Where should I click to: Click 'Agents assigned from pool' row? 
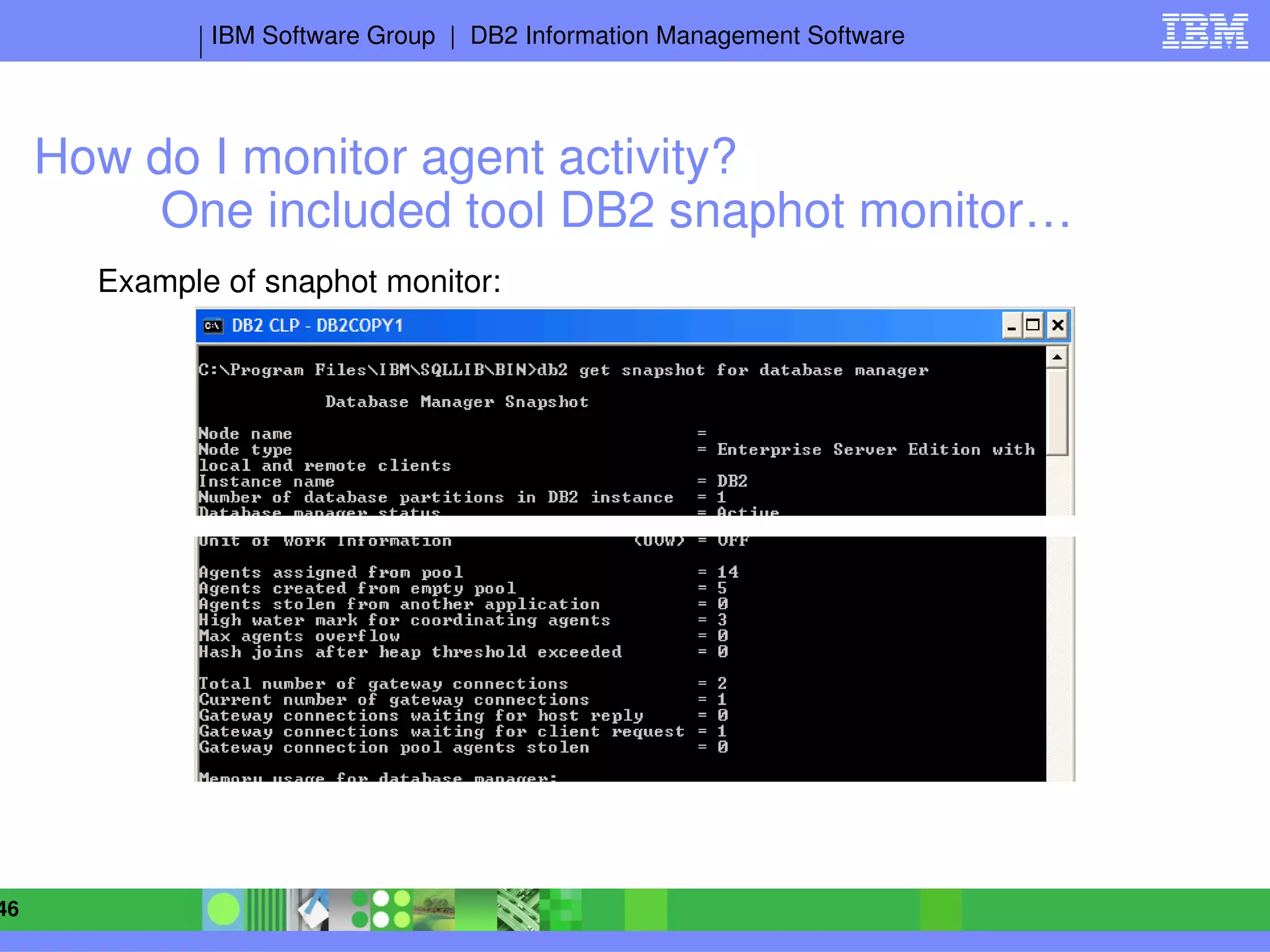pos(468,572)
